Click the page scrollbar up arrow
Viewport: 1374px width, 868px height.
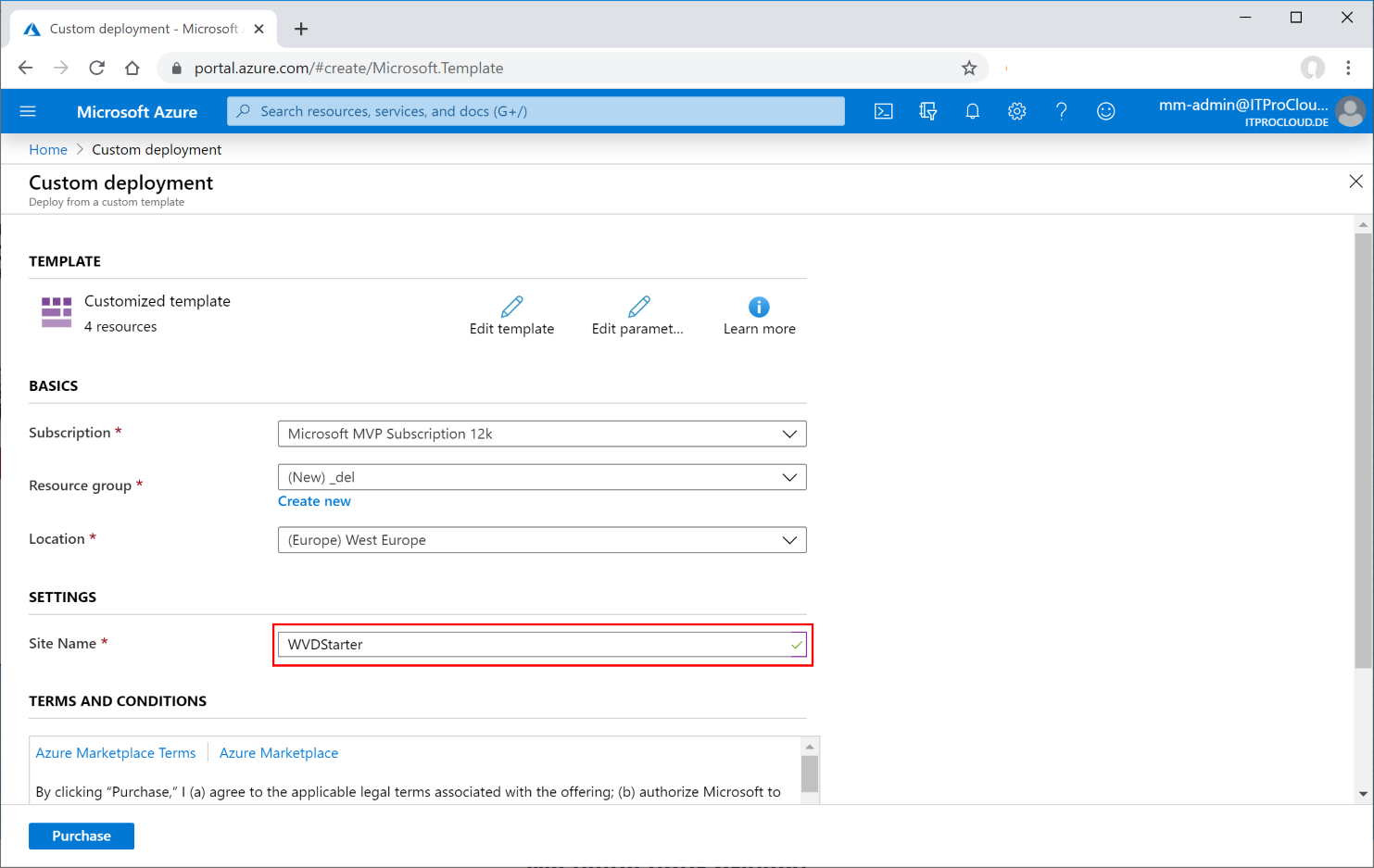coord(1363,224)
